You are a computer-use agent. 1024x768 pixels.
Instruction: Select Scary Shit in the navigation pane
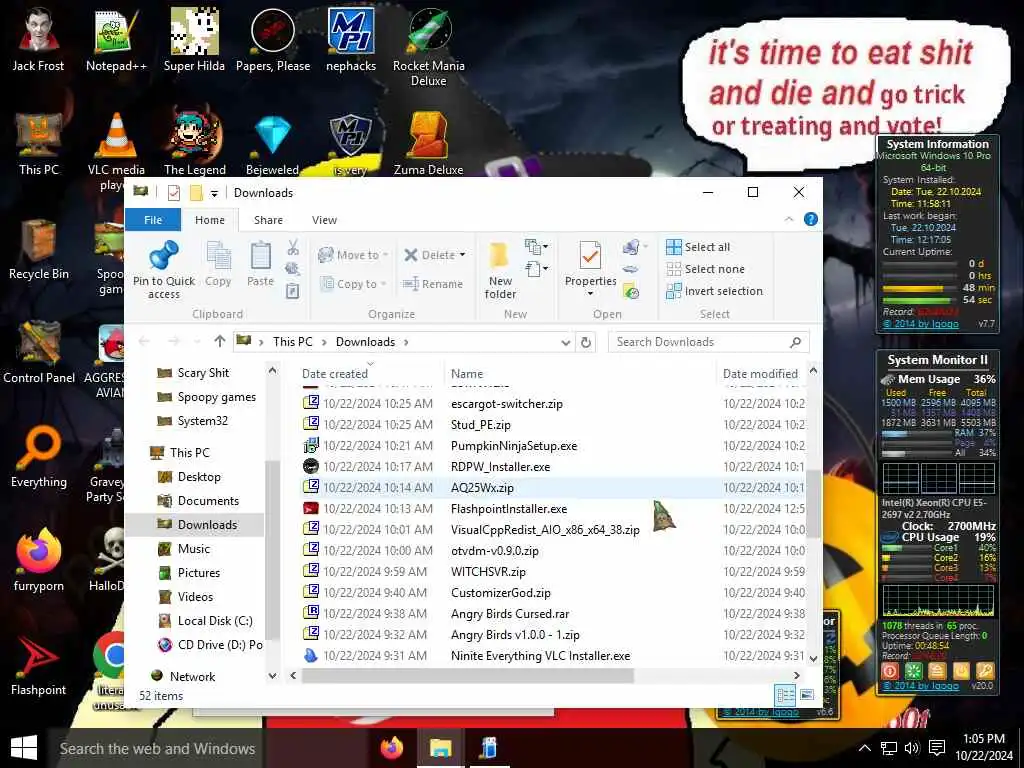coord(203,373)
